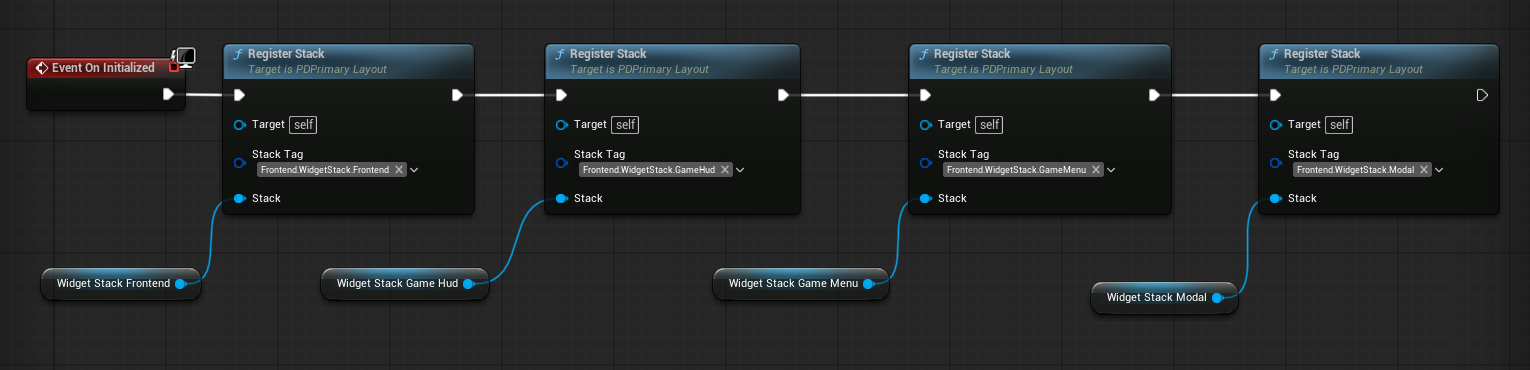
Task: Click the Event On Initialized node title
Action: click(103, 68)
